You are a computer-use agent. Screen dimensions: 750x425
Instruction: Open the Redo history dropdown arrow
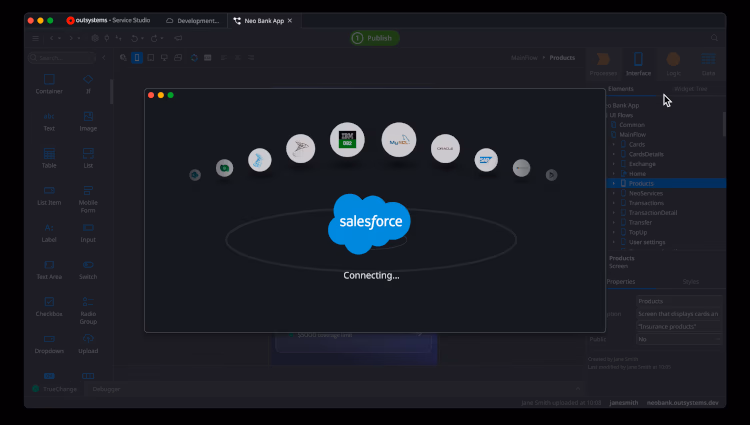click(162, 38)
